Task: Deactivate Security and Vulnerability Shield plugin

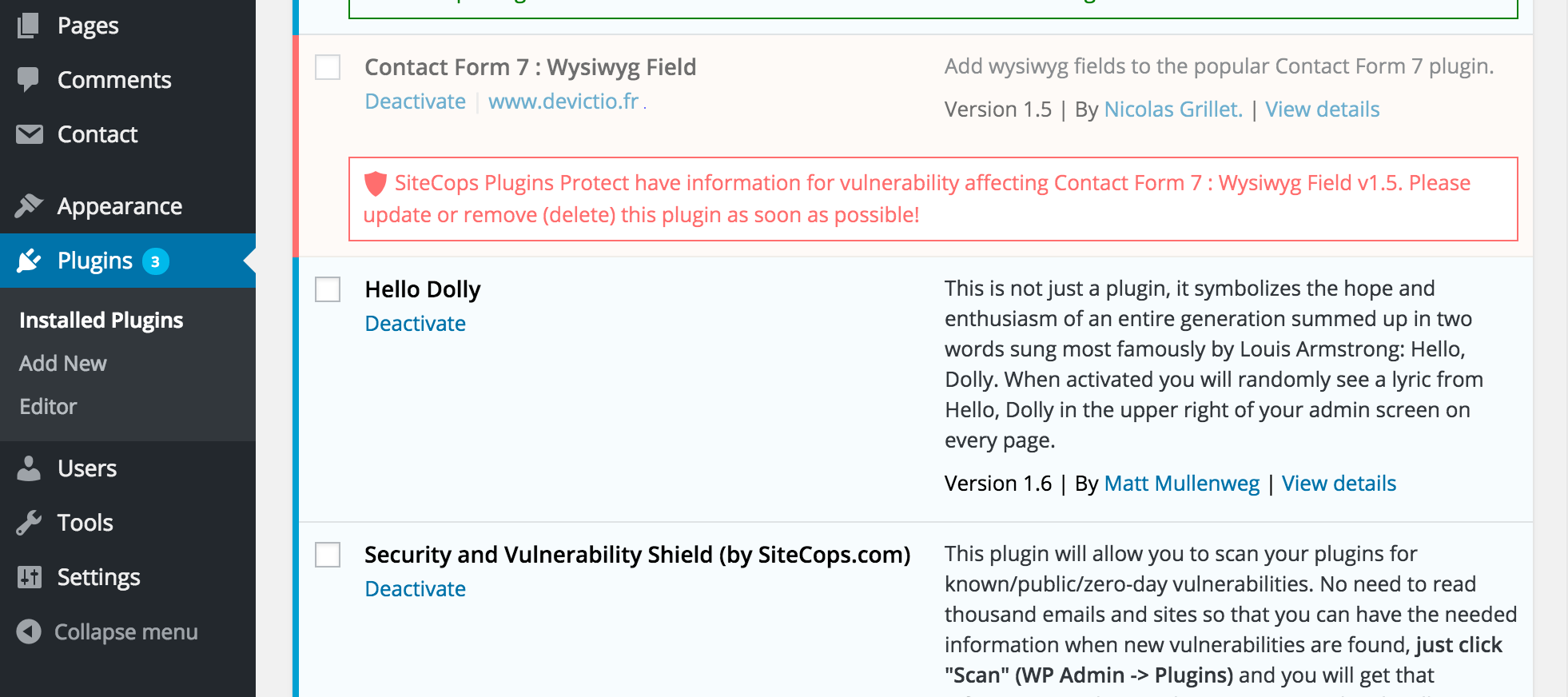Action: (415, 589)
